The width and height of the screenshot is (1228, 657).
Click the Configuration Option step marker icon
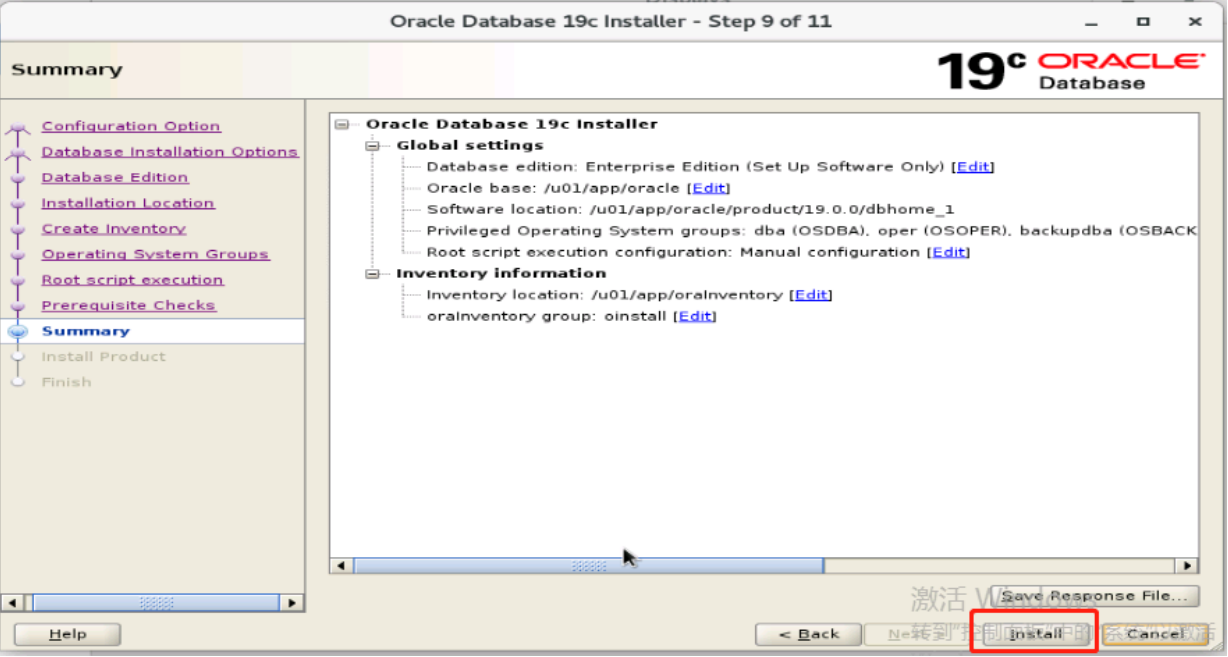coord(18,127)
